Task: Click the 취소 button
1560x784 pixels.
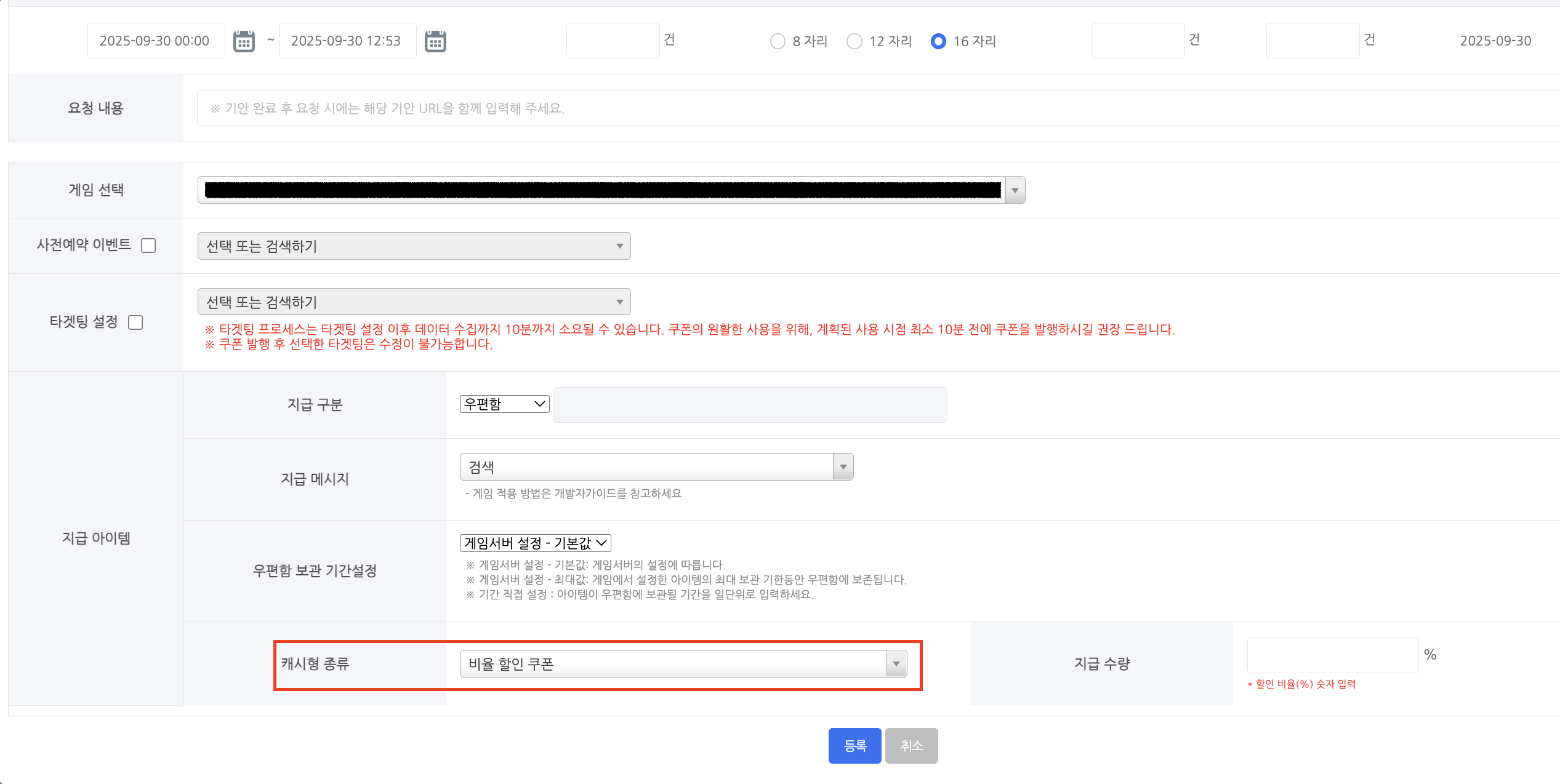Action: [911, 746]
